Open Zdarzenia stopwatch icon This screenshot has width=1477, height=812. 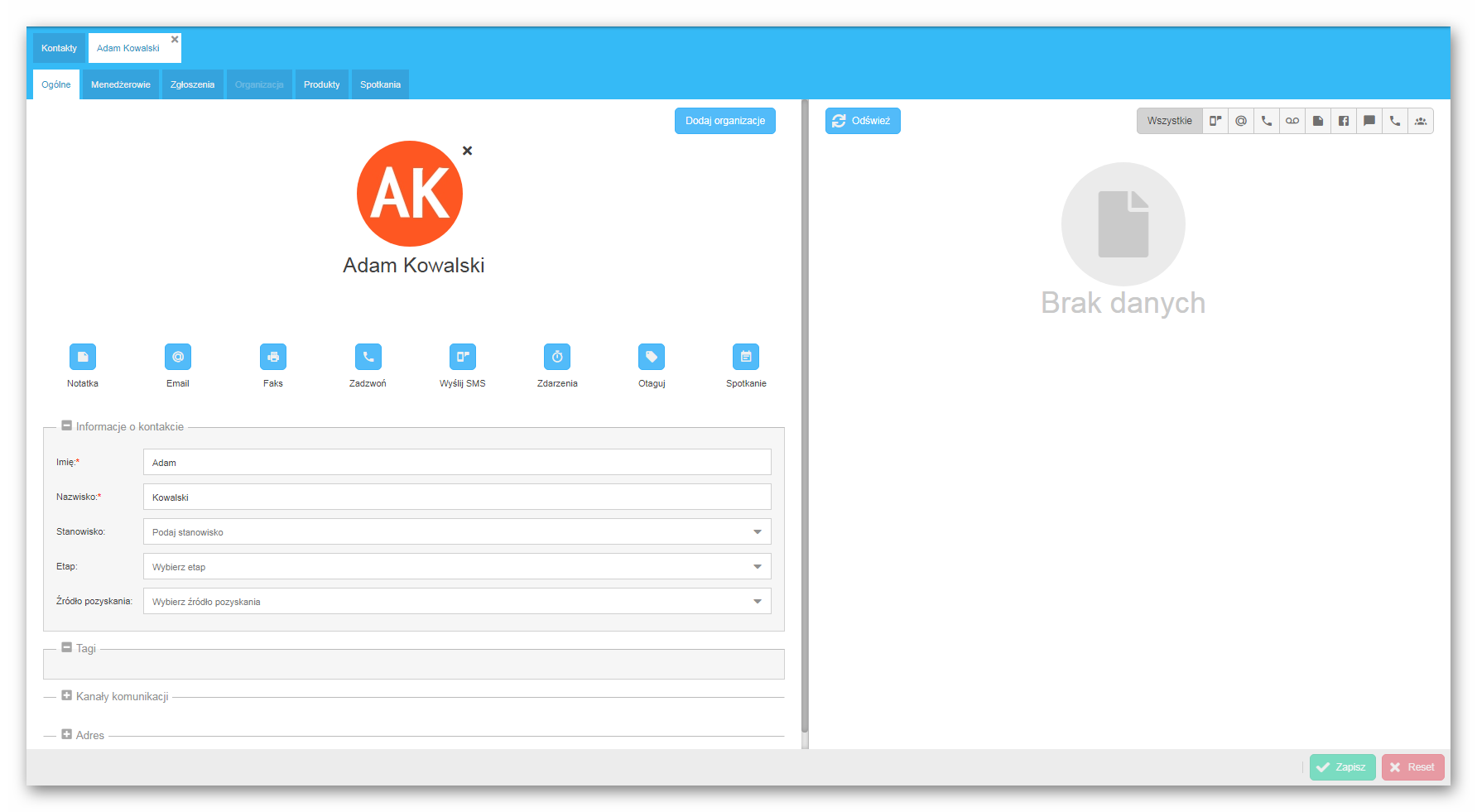pyautogui.click(x=557, y=357)
